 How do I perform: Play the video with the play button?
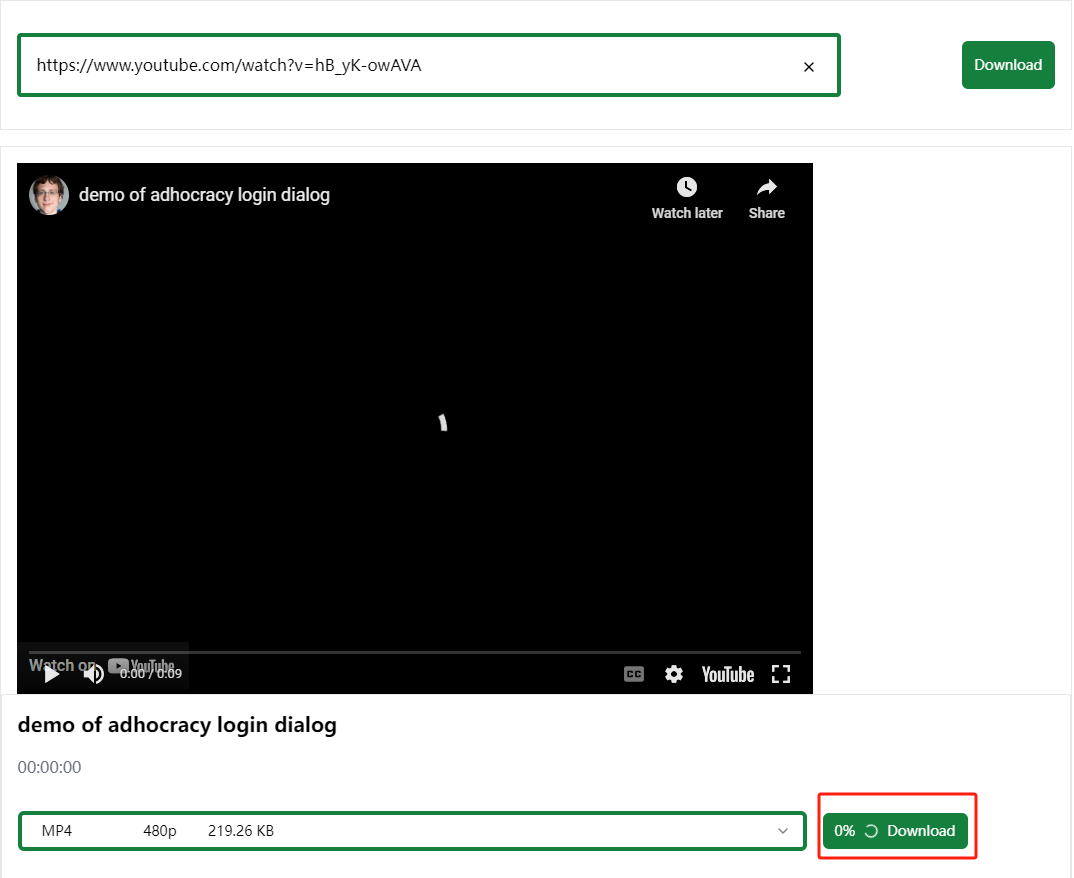(52, 674)
